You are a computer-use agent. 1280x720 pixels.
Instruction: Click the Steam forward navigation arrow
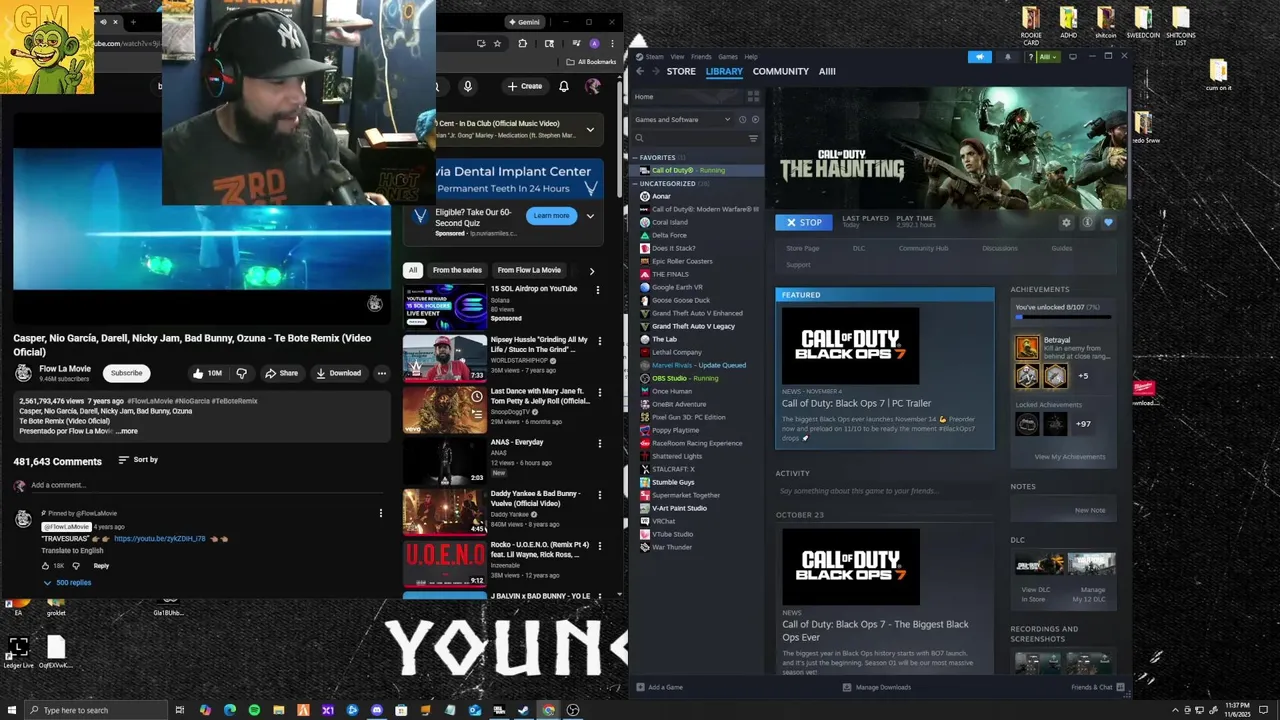(x=655, y=71)
